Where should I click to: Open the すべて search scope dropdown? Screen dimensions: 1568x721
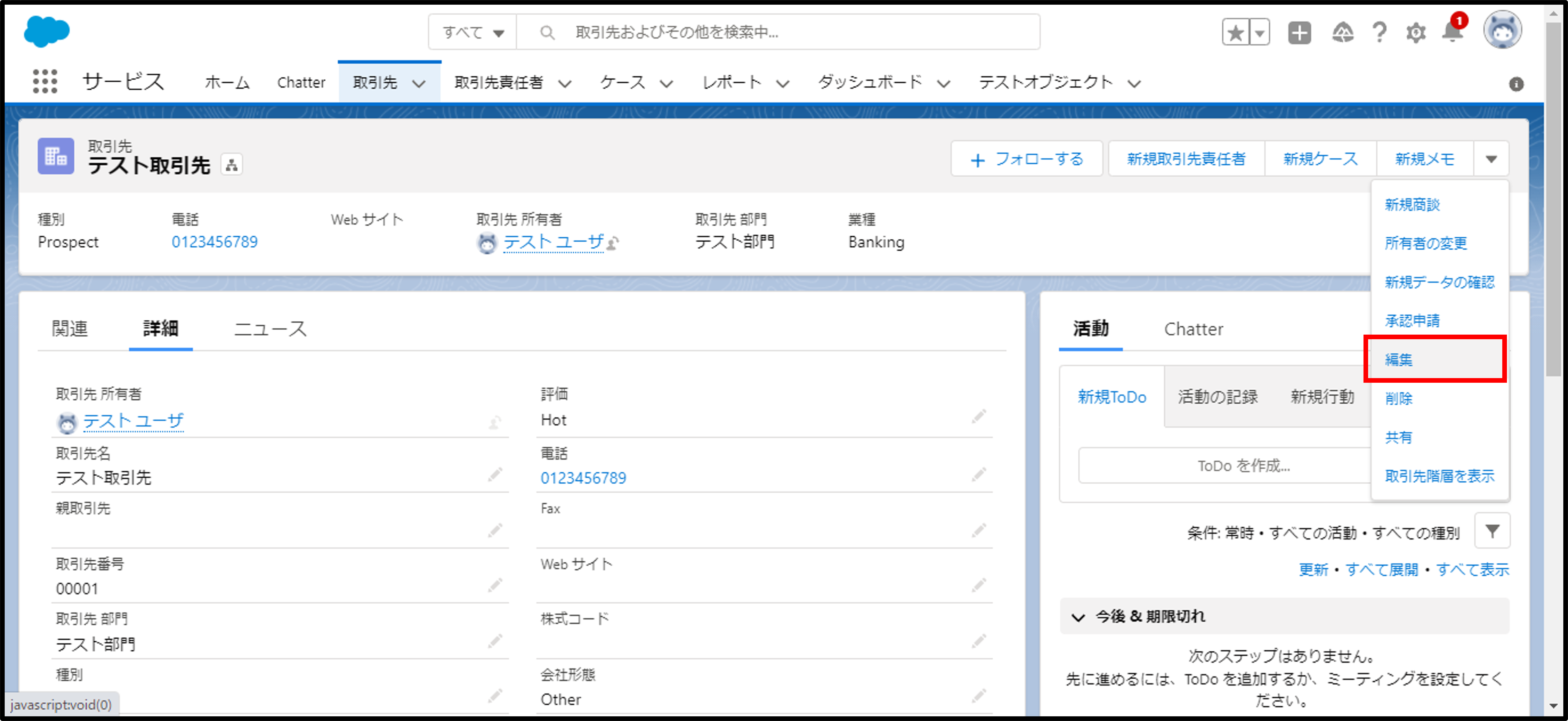[473, 32]
